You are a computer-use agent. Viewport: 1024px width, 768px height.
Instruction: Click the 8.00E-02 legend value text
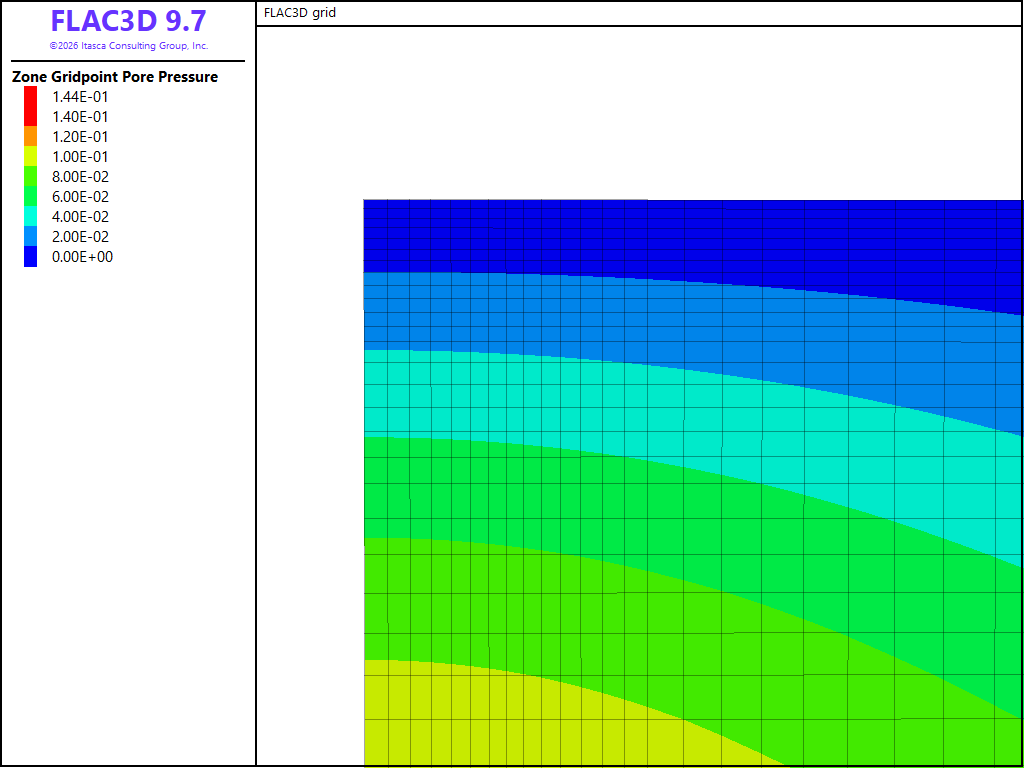point(80,176)
